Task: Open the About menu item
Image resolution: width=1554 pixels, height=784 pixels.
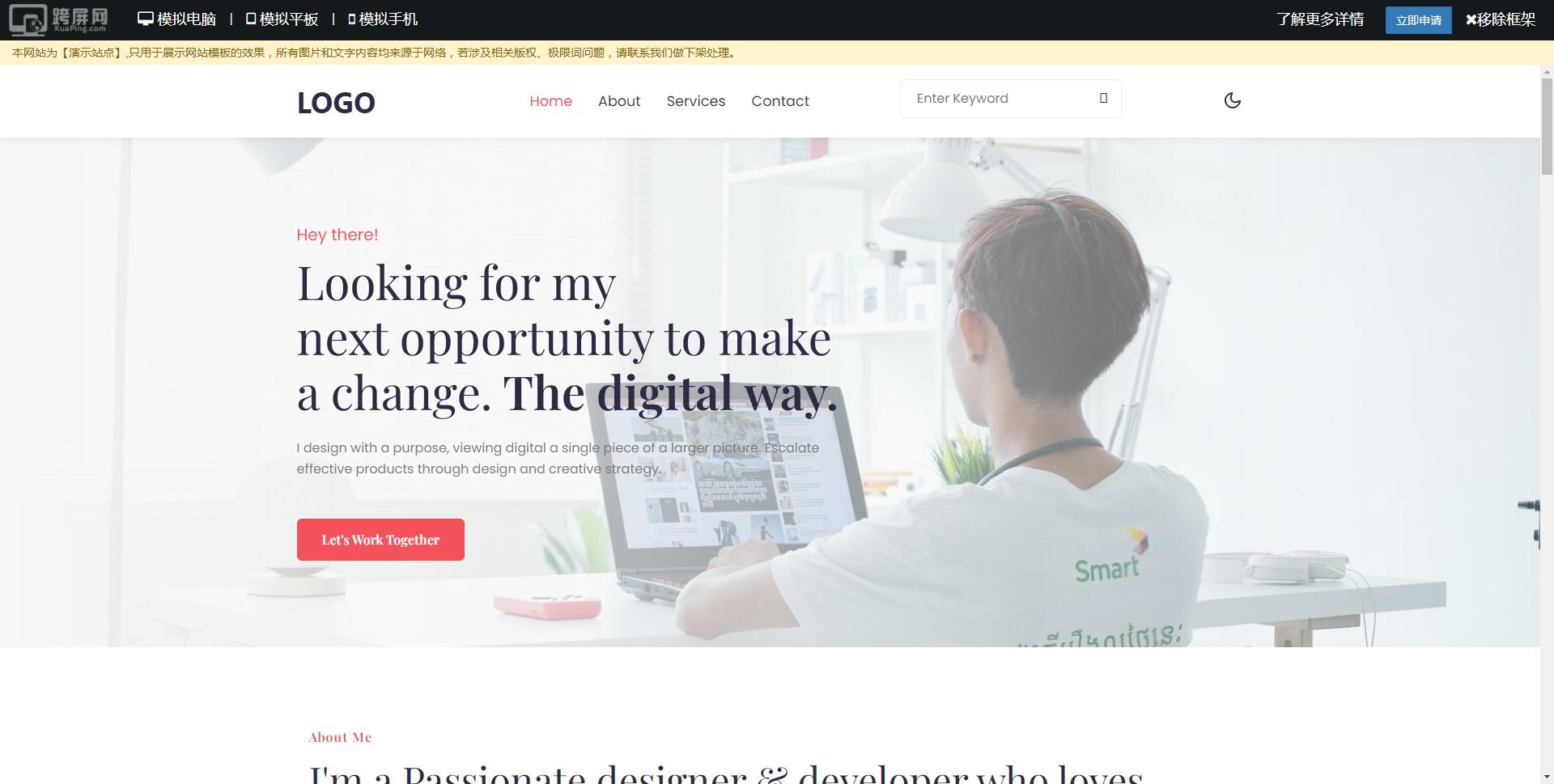Action: [x=619, y=101]
